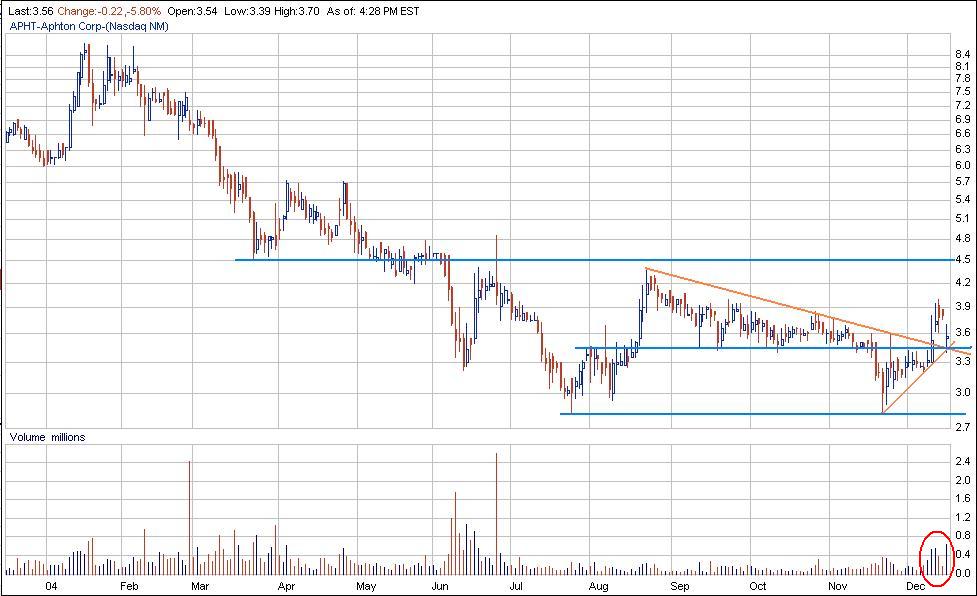Click the 6.9 price axis value
The width and height of the screenshot is (977, 596).
click(x=962, y=120)
